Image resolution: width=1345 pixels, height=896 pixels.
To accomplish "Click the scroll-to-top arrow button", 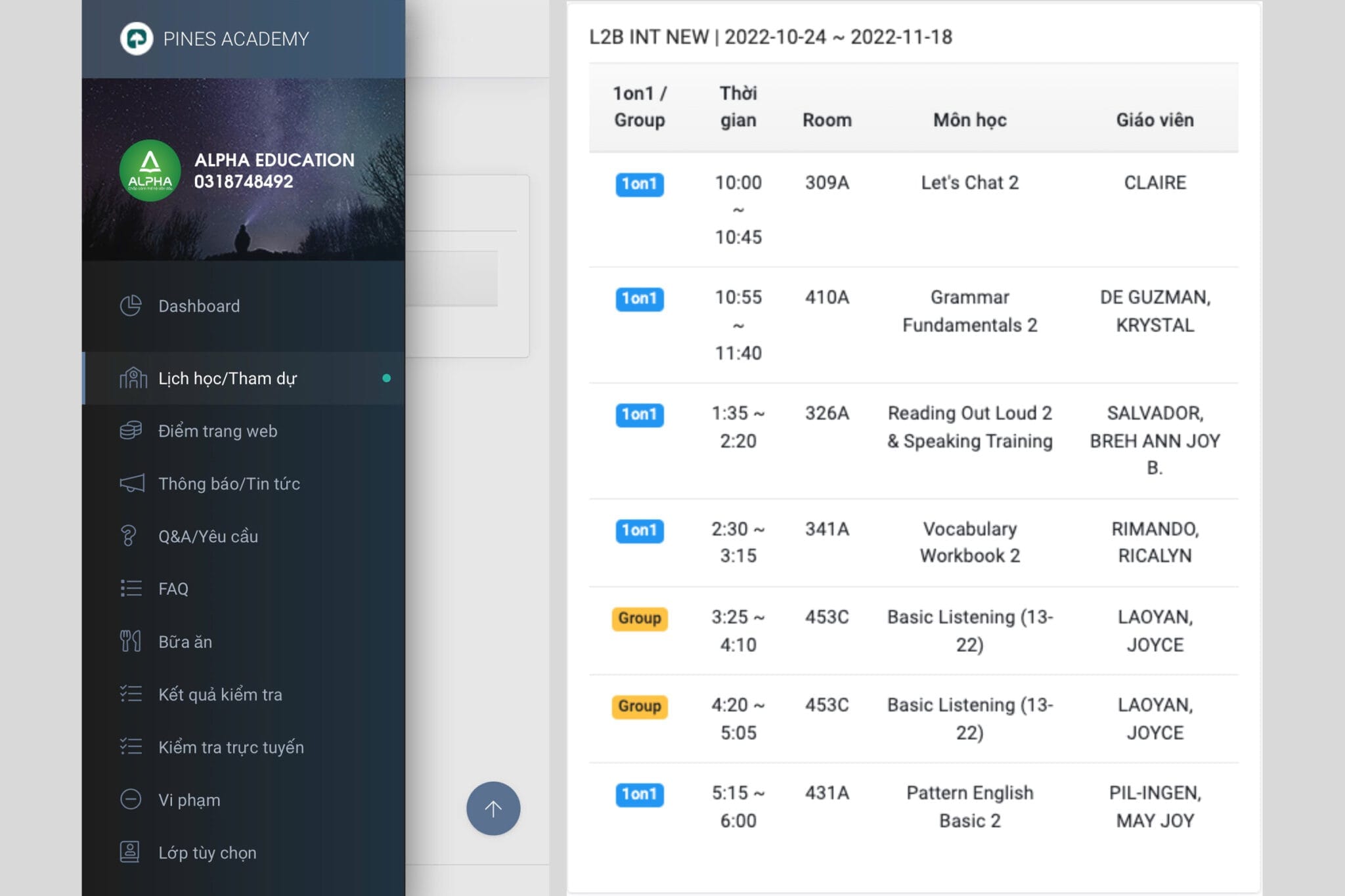I will (x=493, y=808).
